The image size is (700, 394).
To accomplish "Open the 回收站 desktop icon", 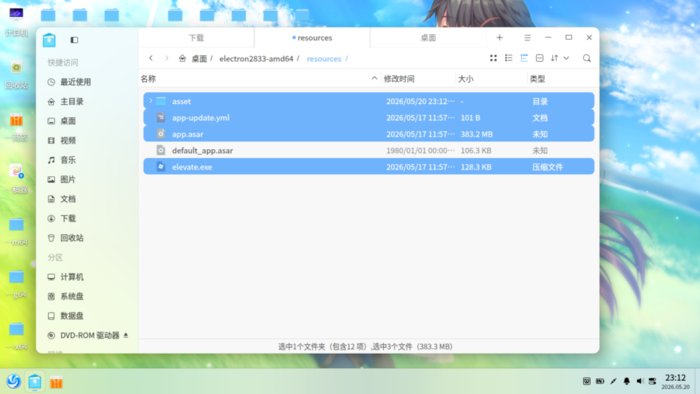I will pos(17,75).
